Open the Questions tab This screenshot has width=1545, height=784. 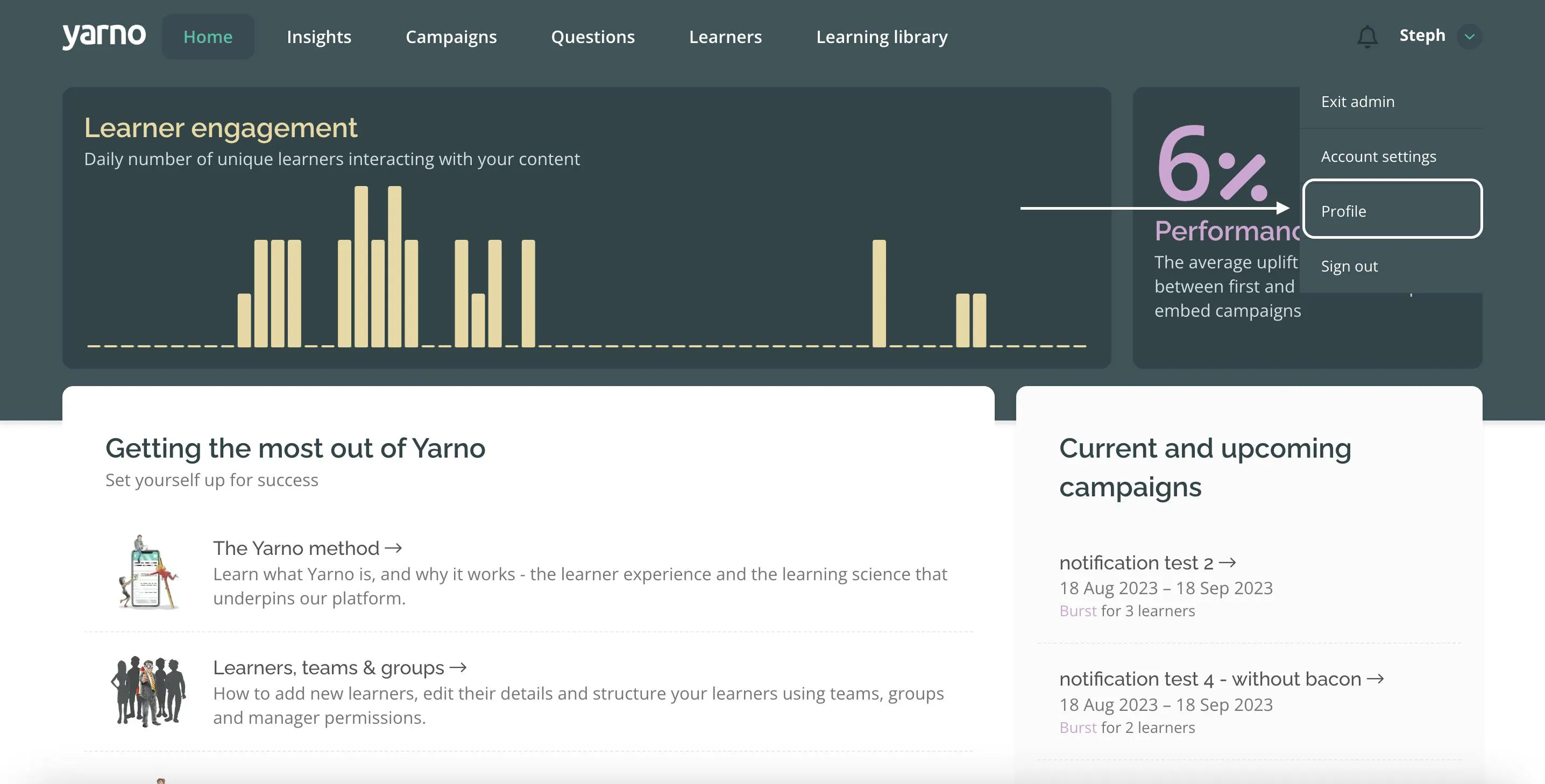point(593,37)
